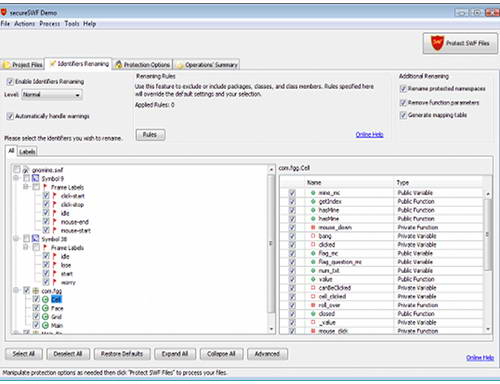Open the Actions menu
Image resolution: width=500 pixels, height=384 pixels.
(x=24, y=24)
